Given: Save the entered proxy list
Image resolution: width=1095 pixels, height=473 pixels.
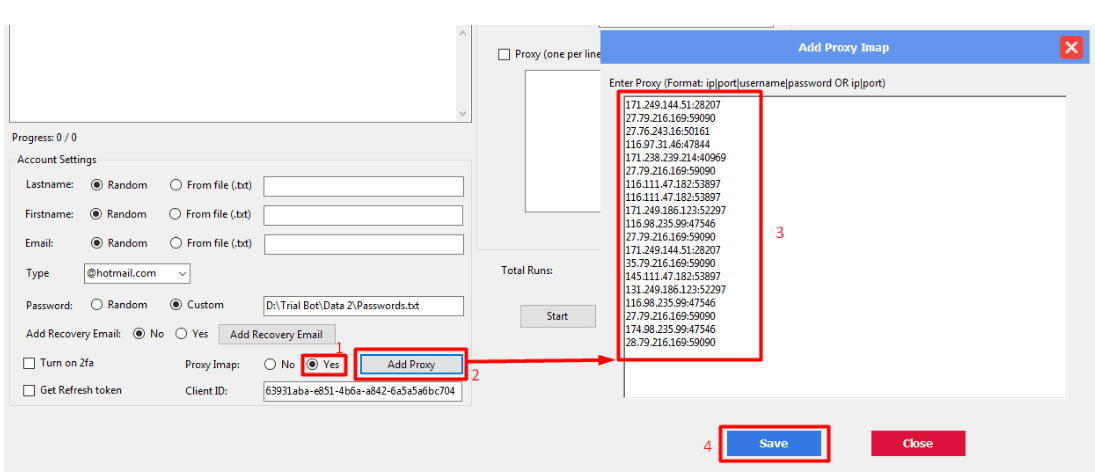Looking at the screenshot, I should tap(774, 444).
